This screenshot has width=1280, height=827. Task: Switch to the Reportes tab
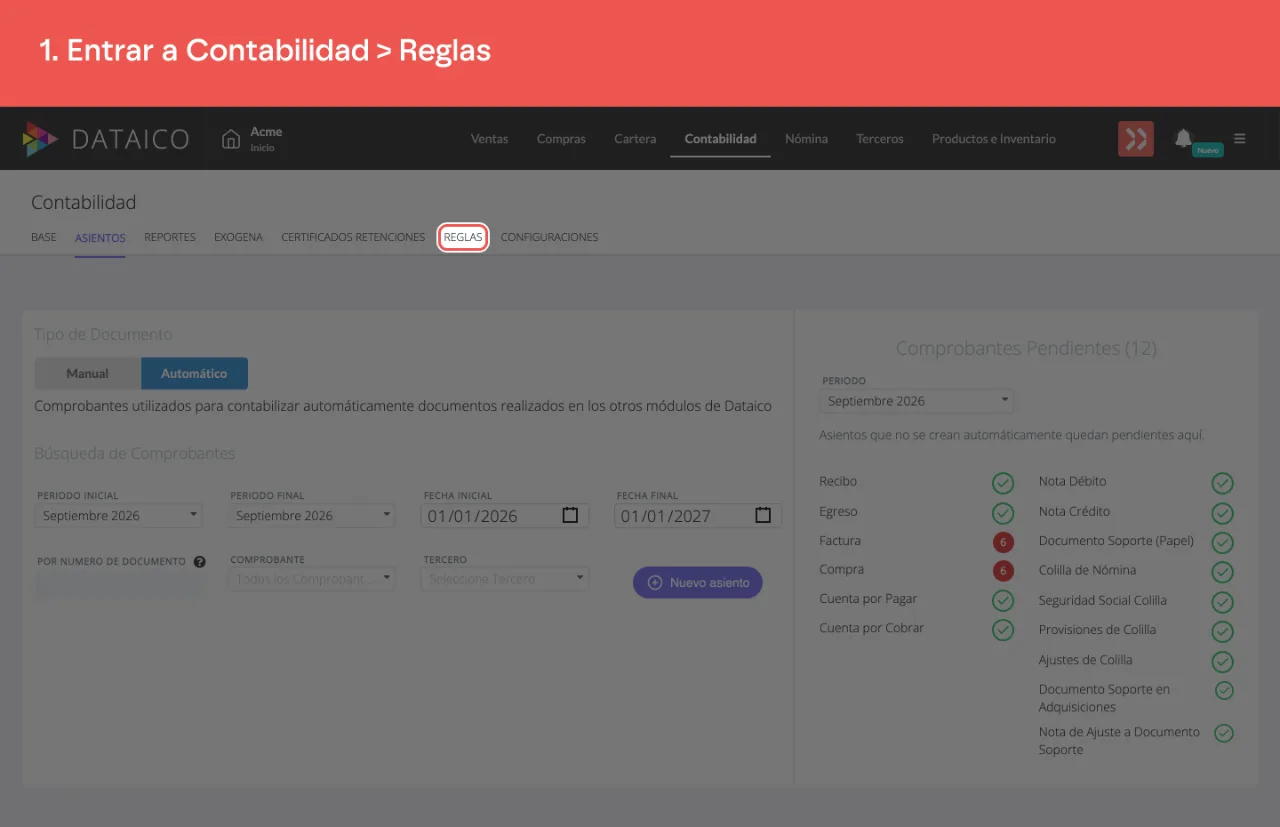170,238
